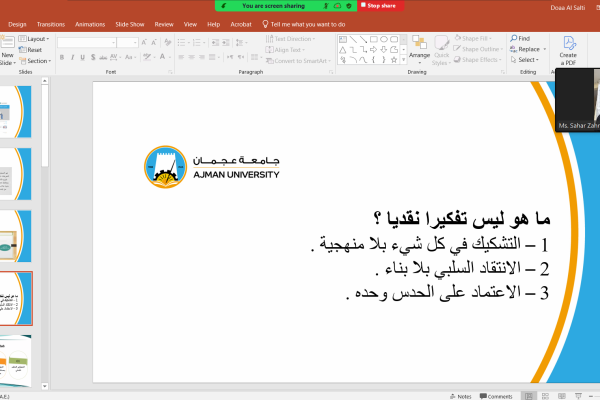Switch to Normal view in status bar
This screenshot has width=600, height=400.
coord(529,396)
